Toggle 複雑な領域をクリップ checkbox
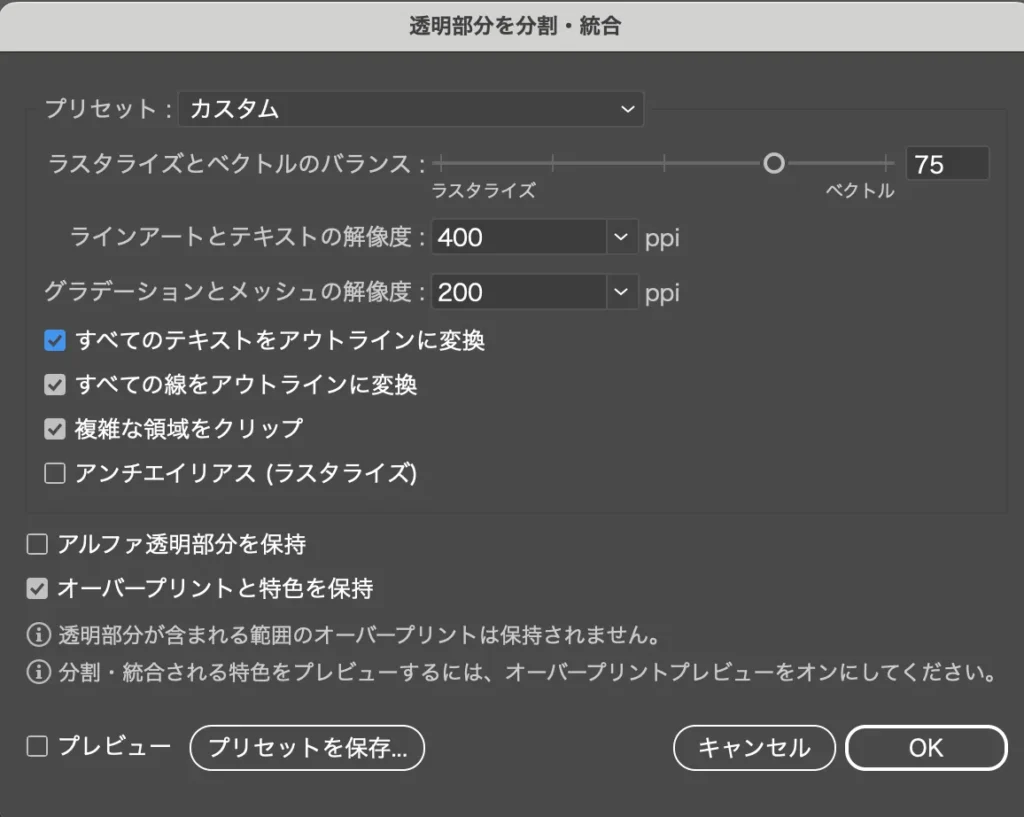This screenshot has width=1024, height=817. tap(55, 429)
